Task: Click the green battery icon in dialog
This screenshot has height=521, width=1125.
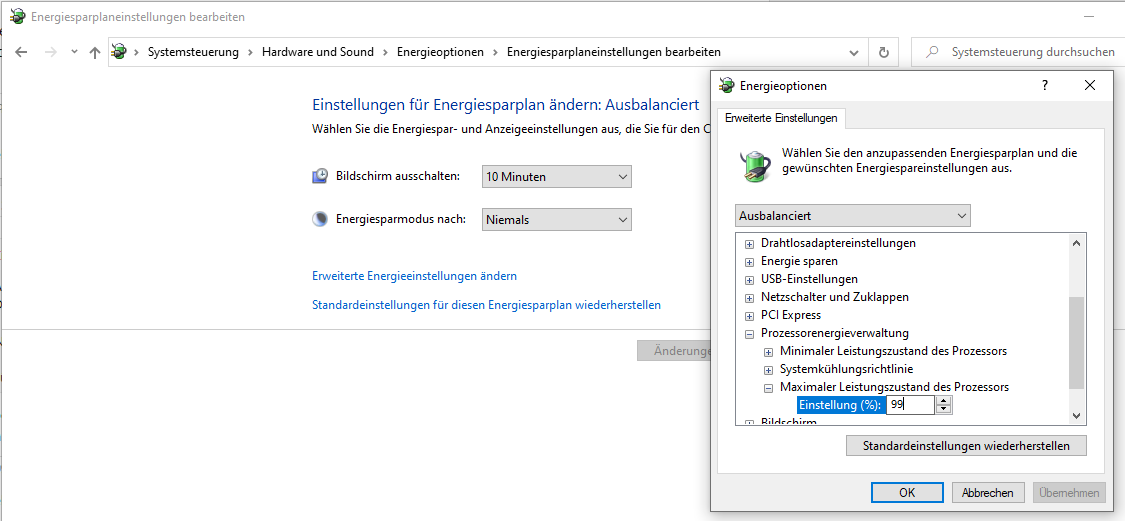Action: (x=755, y=164)
